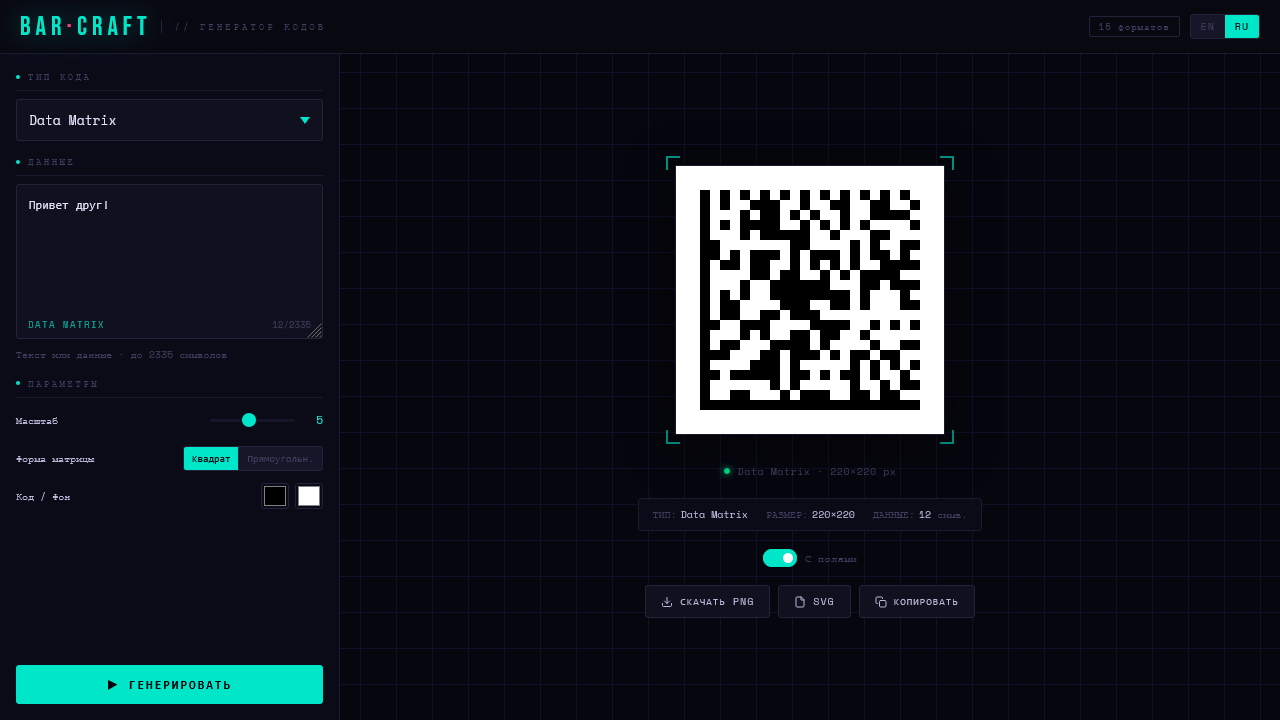Click the play icon on Генерировать
The width and height of the screenshot is (1280, 720).
click(x=113, y=685)
